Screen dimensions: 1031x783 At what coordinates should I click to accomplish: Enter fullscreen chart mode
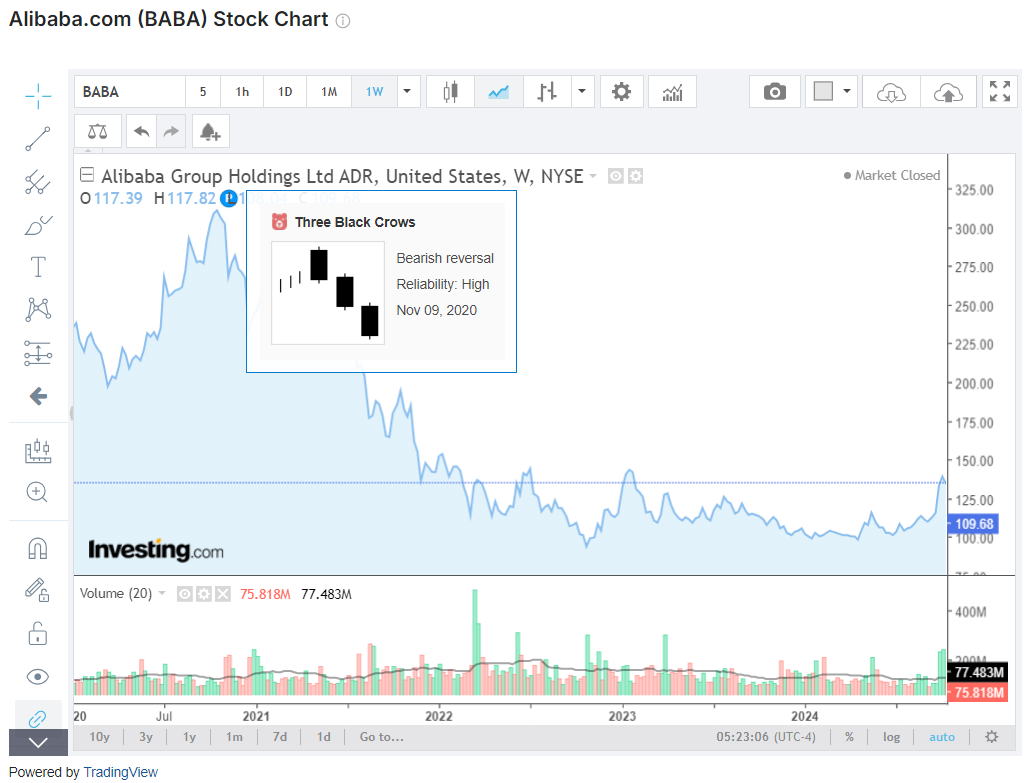tap(999, 92)
